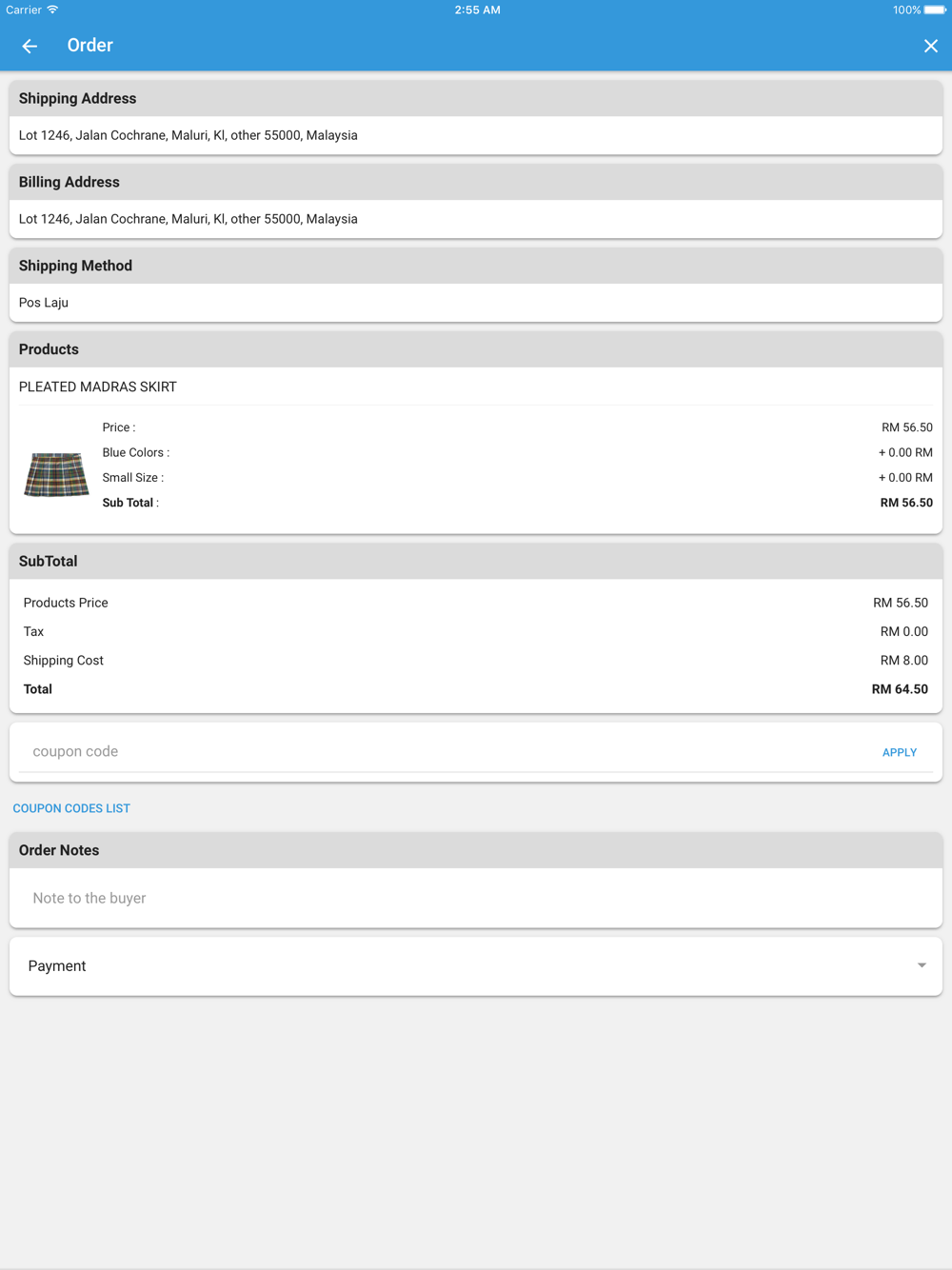
Task: Tap the Shipping Cost RM 8.00 value
Action: tap(903, 660)
